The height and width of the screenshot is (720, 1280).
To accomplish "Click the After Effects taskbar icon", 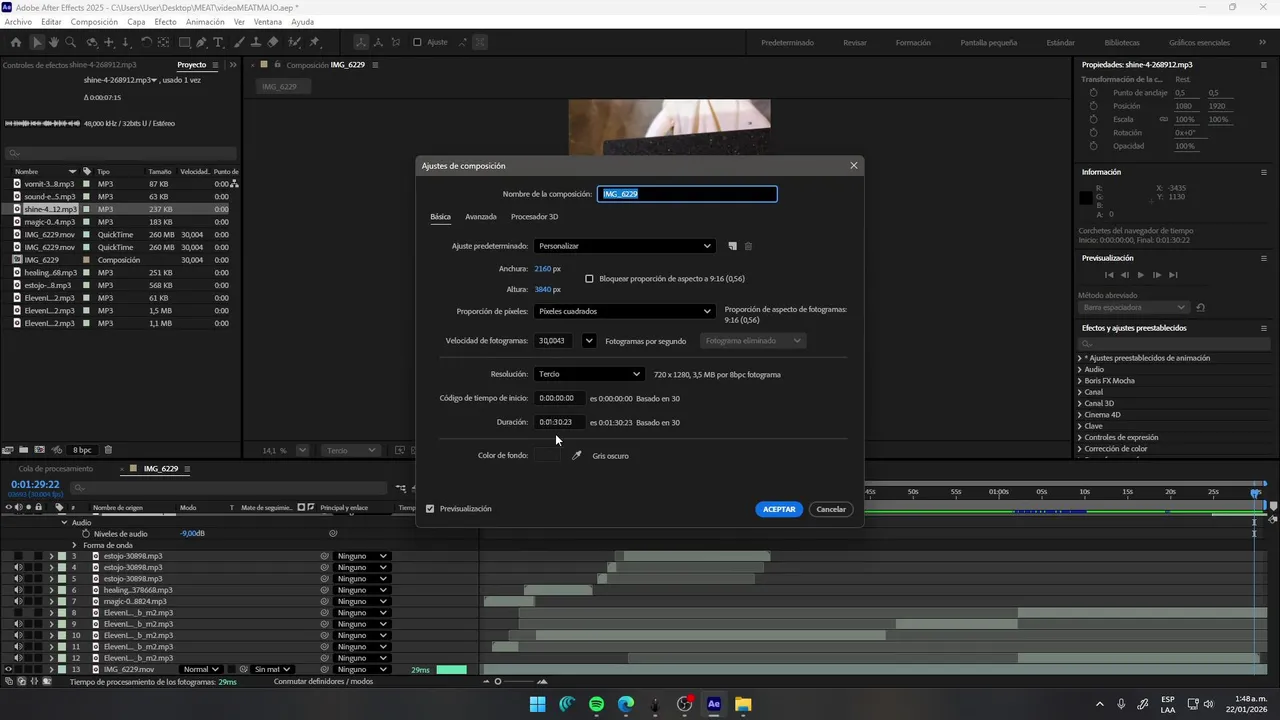I will tap(714, 704).
